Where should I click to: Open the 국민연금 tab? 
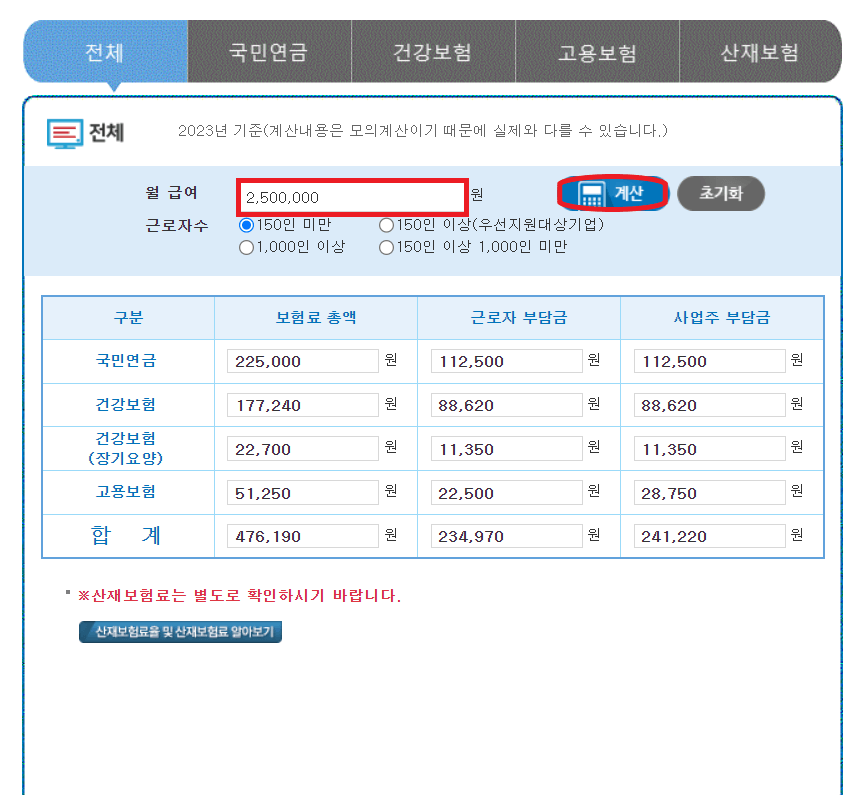269,52
